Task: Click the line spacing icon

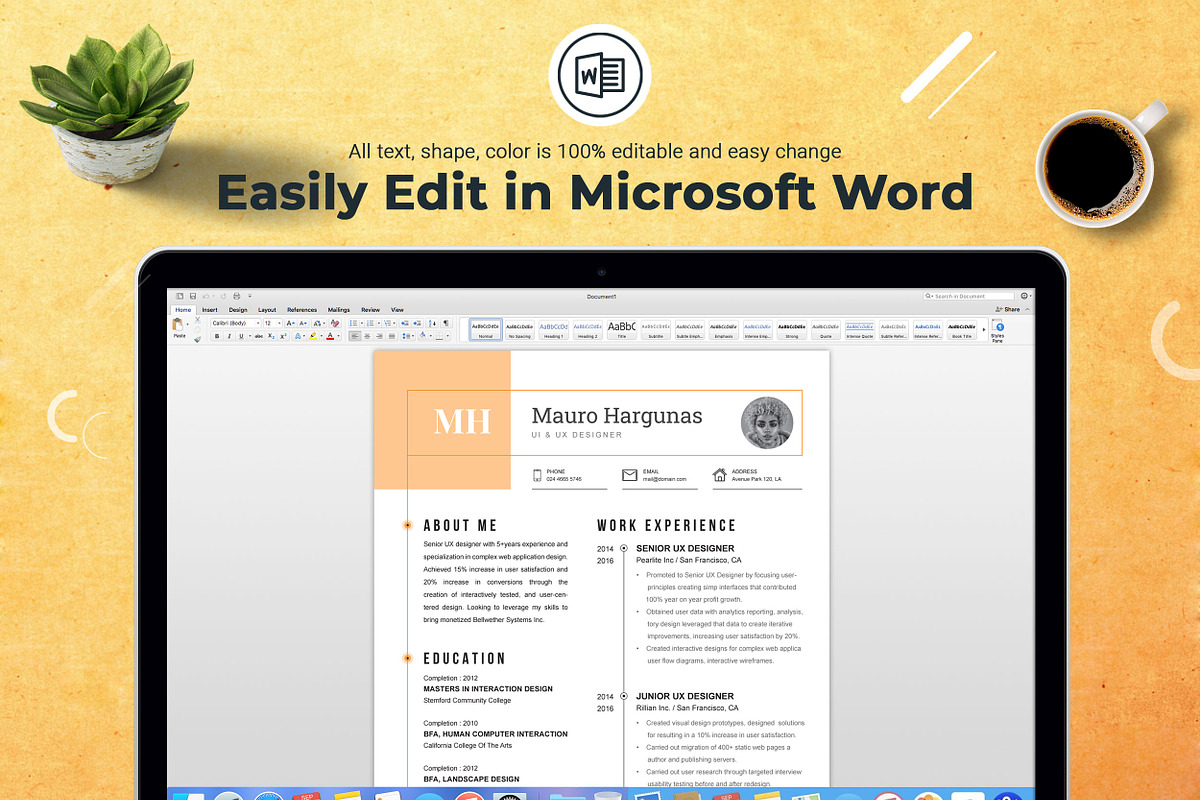Action: click(406, 336)
